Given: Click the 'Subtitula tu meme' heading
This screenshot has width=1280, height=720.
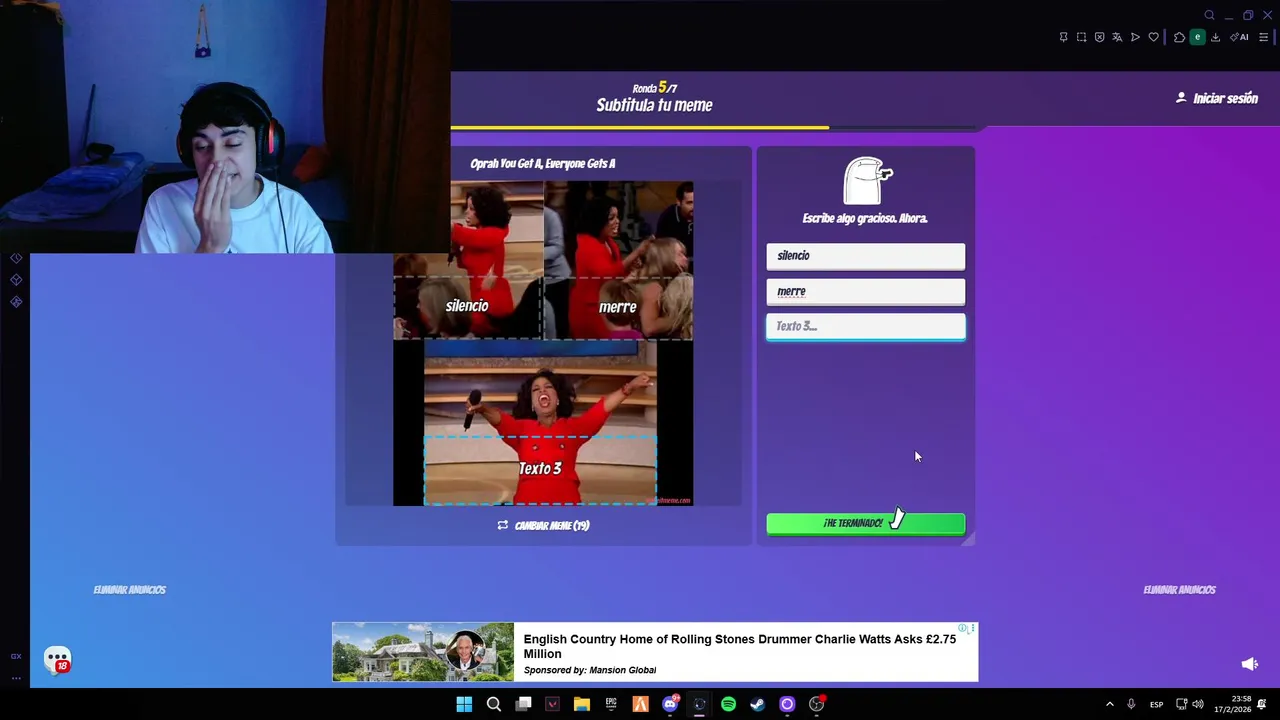Looking at the screenshot, I should pos(654,105).
